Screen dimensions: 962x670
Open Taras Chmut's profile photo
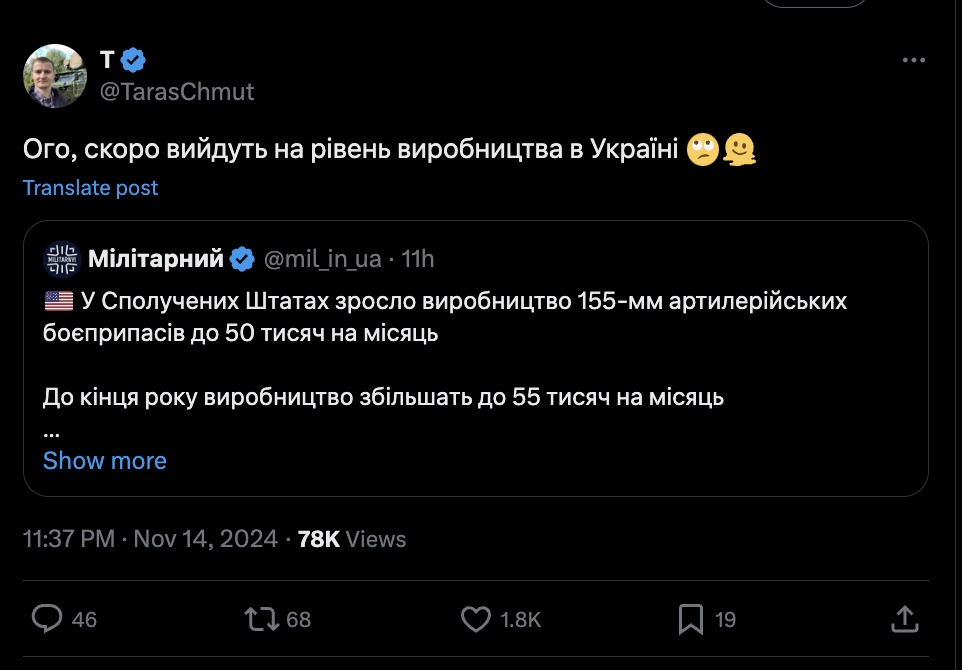click(55, 76)
